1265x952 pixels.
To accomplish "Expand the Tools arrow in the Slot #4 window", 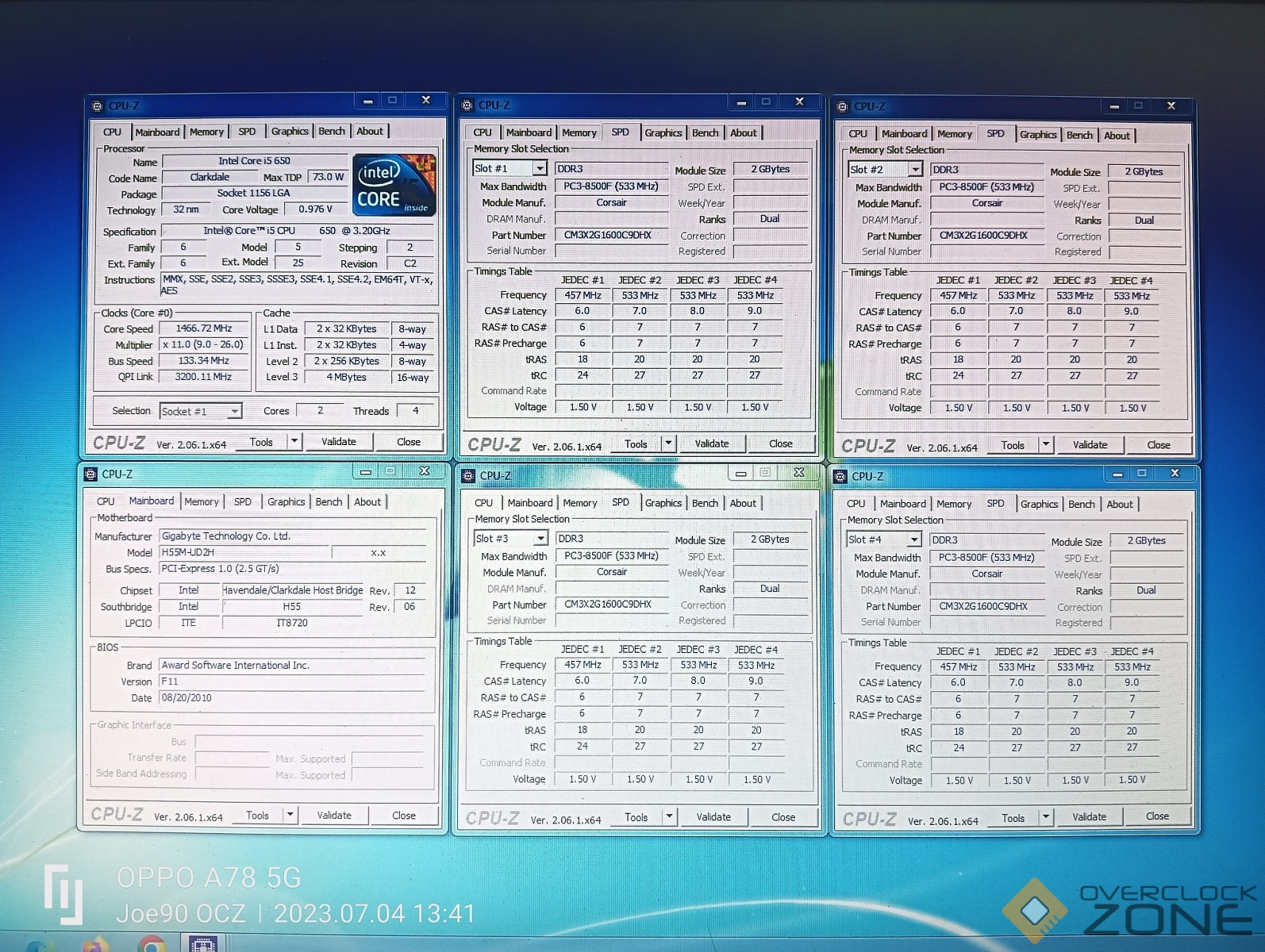I will 1046,817.
